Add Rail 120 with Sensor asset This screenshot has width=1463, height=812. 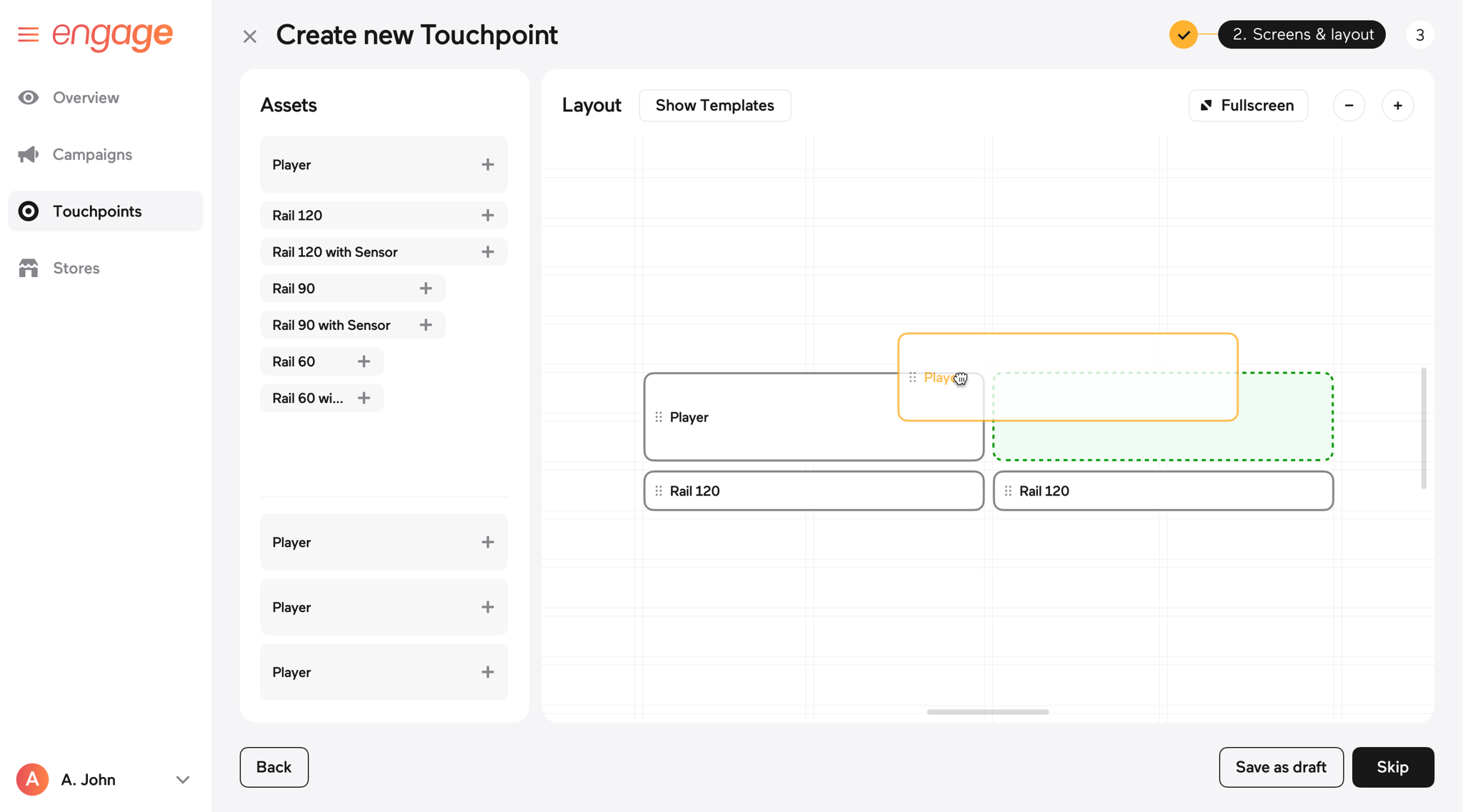click(x=488, y=251)
